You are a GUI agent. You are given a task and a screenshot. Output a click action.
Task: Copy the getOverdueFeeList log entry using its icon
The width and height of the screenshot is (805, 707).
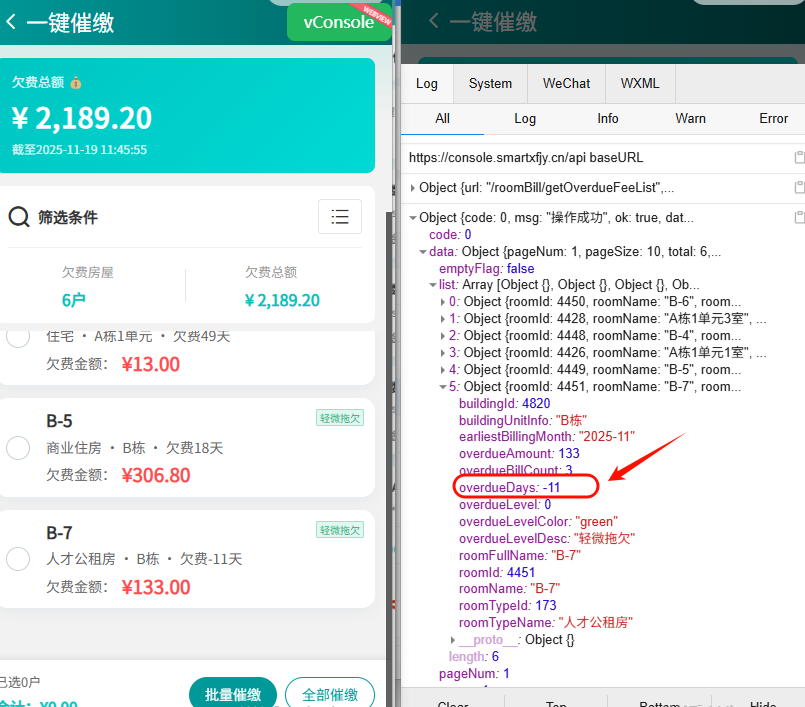click(798, 188)
